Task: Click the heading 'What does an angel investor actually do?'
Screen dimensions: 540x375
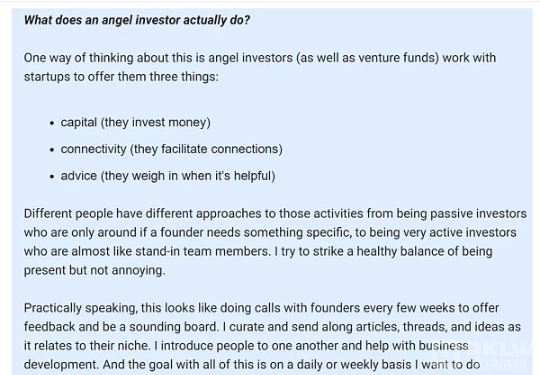Action: (x=137, y=20)
